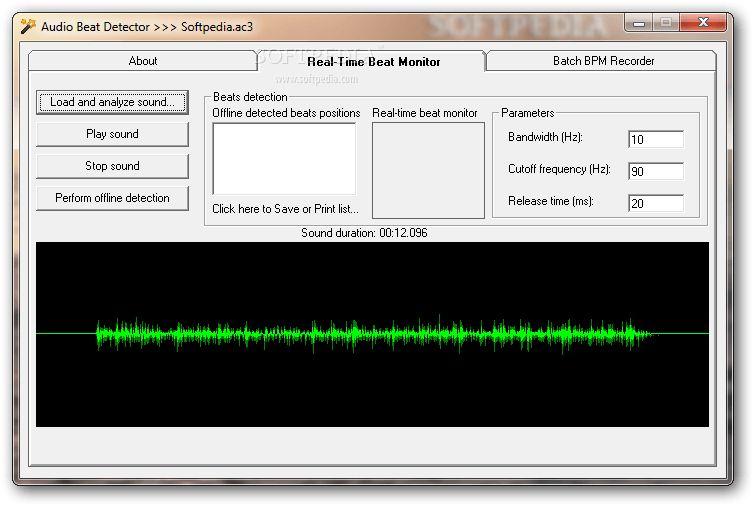Focus the Release time (ms) input field
The width and height of the screenshot is (754, 506).
click(656, 203)
